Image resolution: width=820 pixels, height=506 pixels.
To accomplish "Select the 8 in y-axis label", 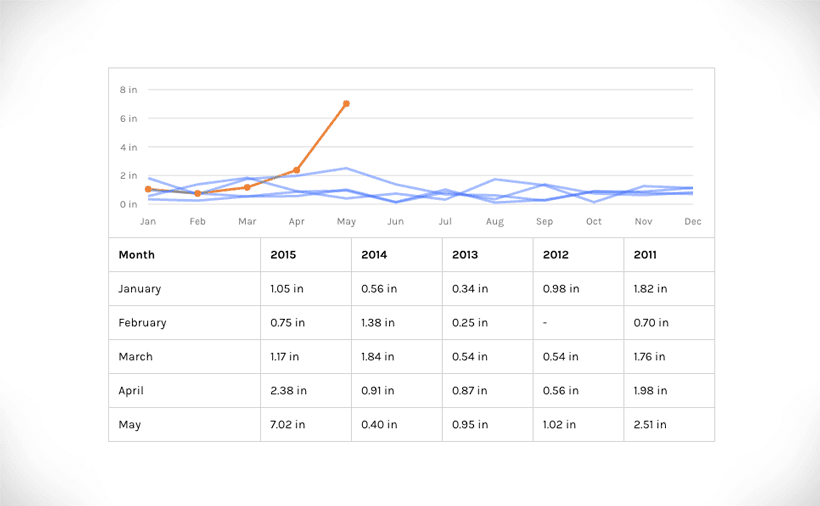I will [x=128, y=90].
